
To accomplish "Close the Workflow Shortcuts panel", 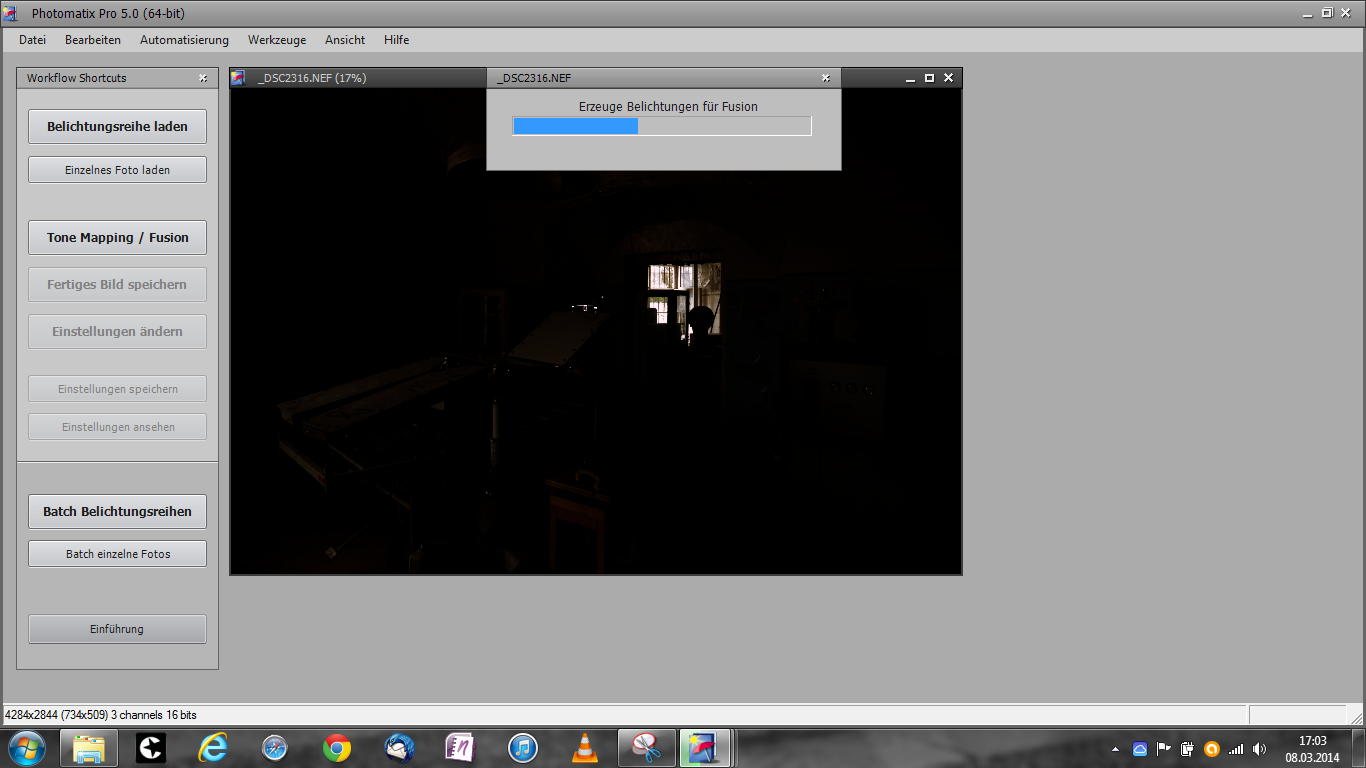I will [203, 78].
